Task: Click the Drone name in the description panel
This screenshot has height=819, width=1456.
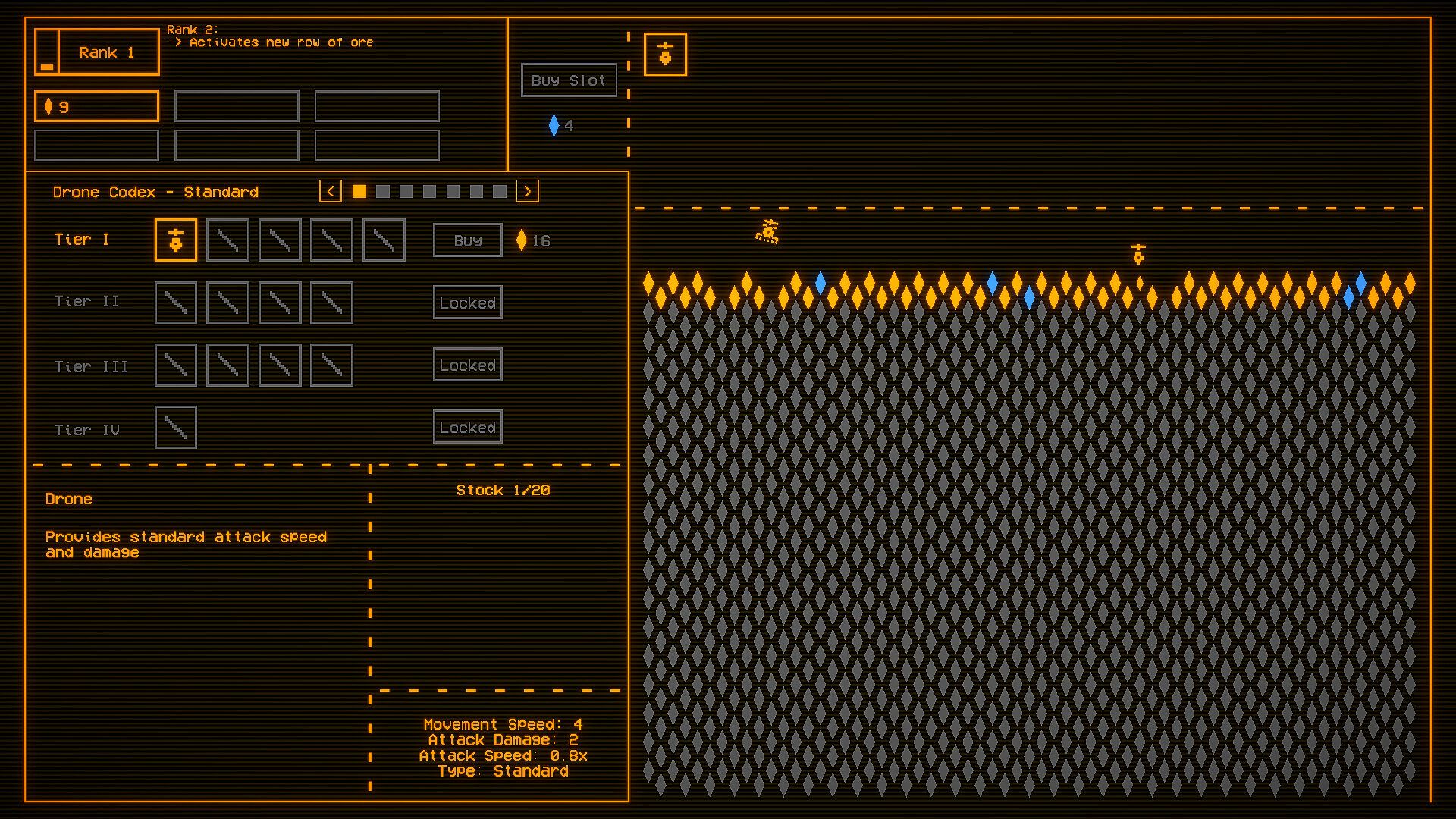Action: (x=69, y=499)
